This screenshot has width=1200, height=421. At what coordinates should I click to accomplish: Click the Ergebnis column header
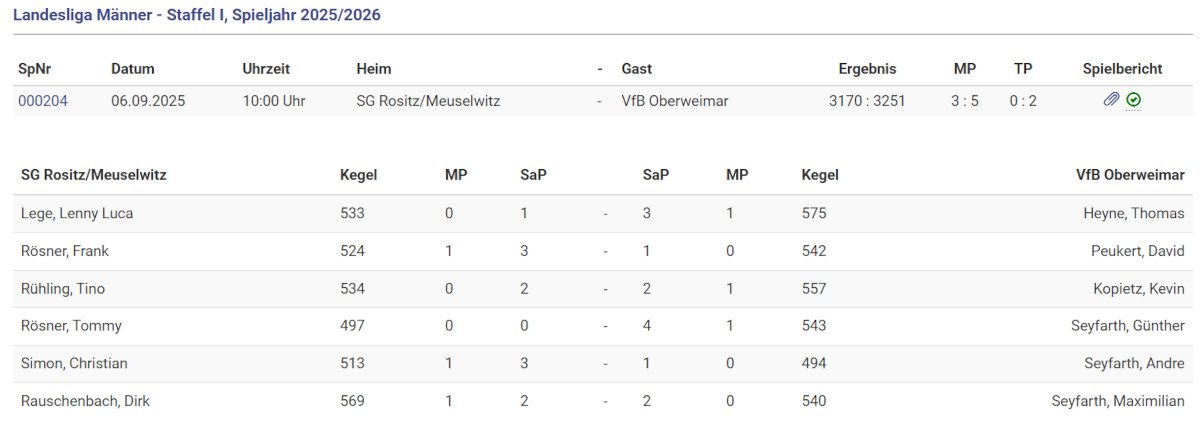(x=867, y=69)
